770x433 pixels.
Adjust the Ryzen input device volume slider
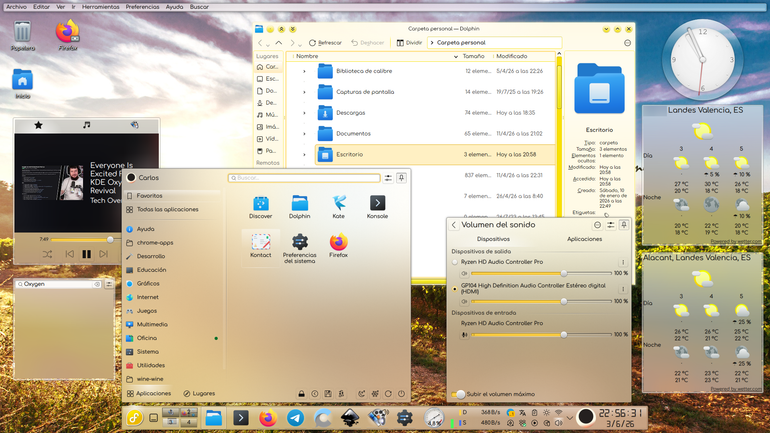541,335
